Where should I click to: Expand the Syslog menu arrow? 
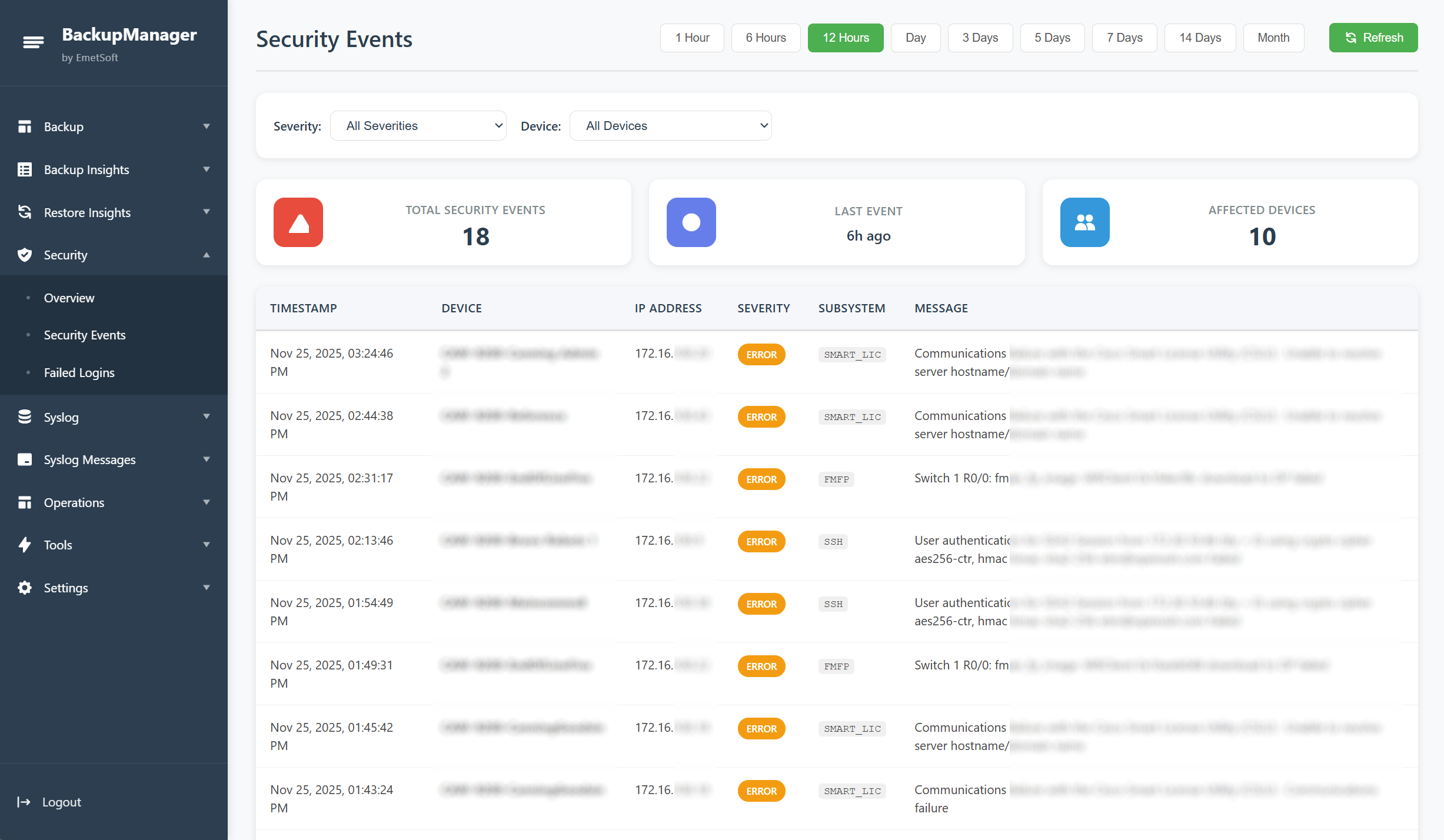(x=207, y=416)
